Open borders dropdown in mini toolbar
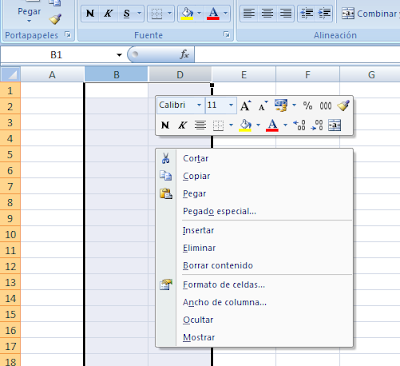400x366 pixels. [x=231, y=125]
